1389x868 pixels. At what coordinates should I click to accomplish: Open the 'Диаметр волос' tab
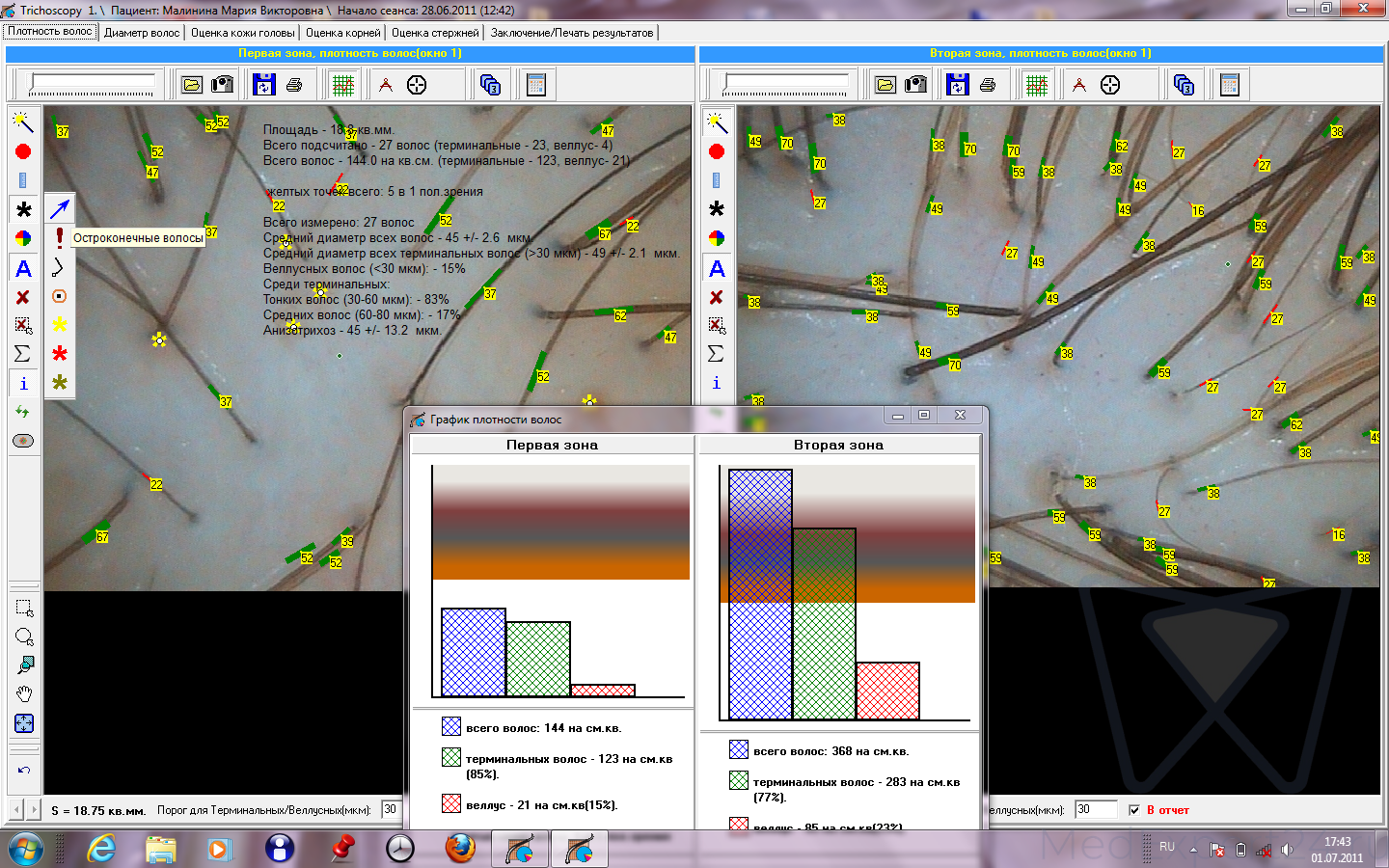tap(142, 33)
